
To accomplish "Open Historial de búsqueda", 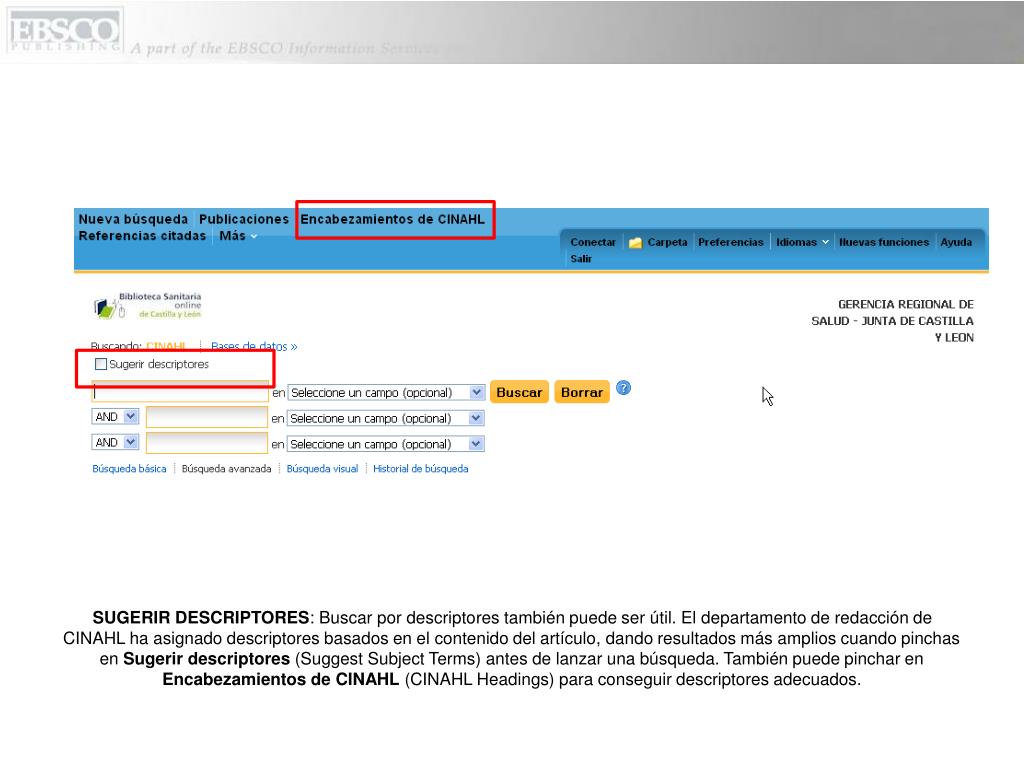I will pos(421,469).
